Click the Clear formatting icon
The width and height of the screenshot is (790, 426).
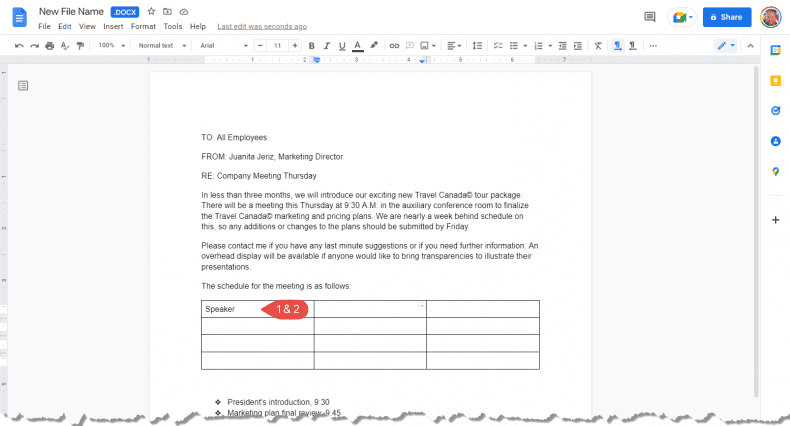[x=598, y=45]
